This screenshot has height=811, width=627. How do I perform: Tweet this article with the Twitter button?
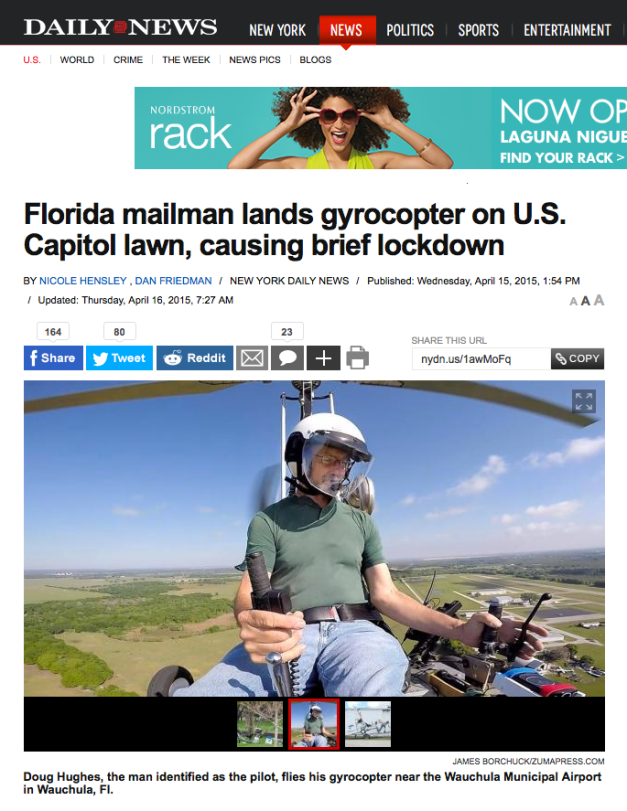[120, 358]
